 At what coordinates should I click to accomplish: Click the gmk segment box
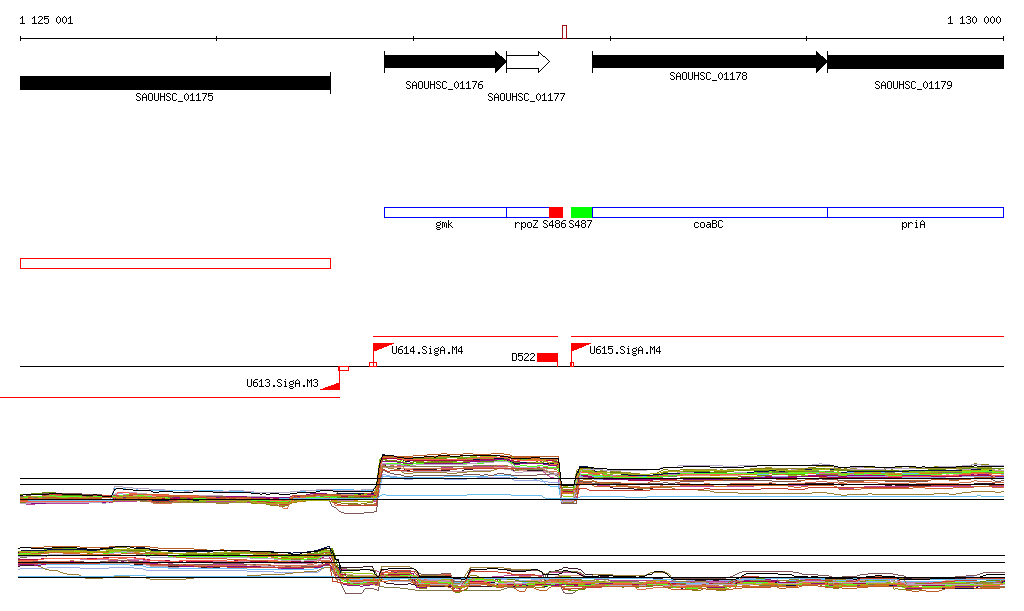(x=445, y=212)
